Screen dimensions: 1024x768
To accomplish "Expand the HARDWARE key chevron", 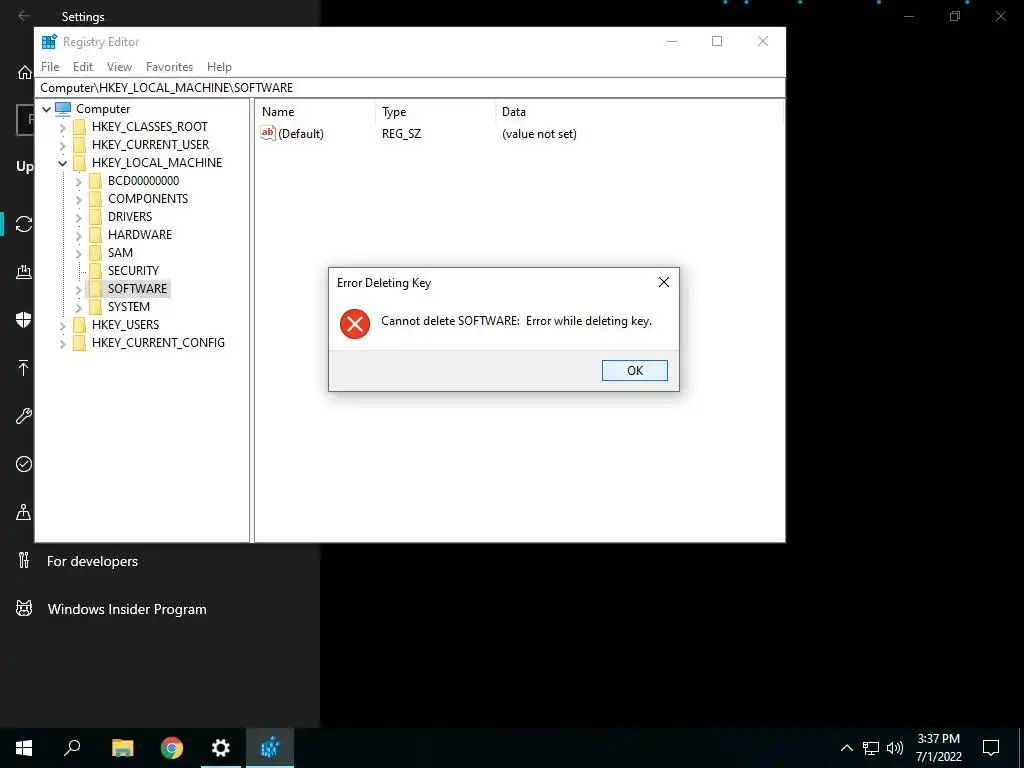I will (78, 235).
